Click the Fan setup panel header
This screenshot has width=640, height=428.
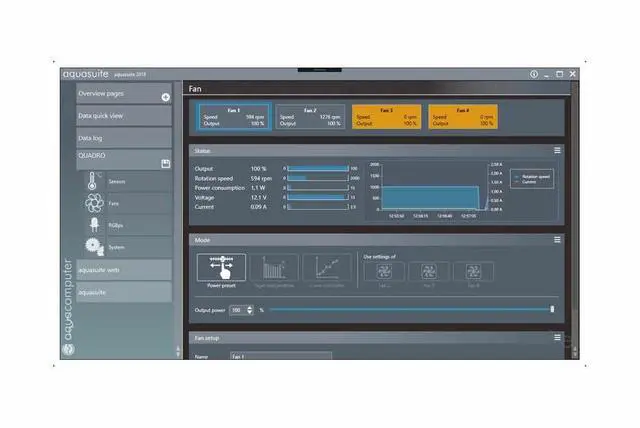377,338
